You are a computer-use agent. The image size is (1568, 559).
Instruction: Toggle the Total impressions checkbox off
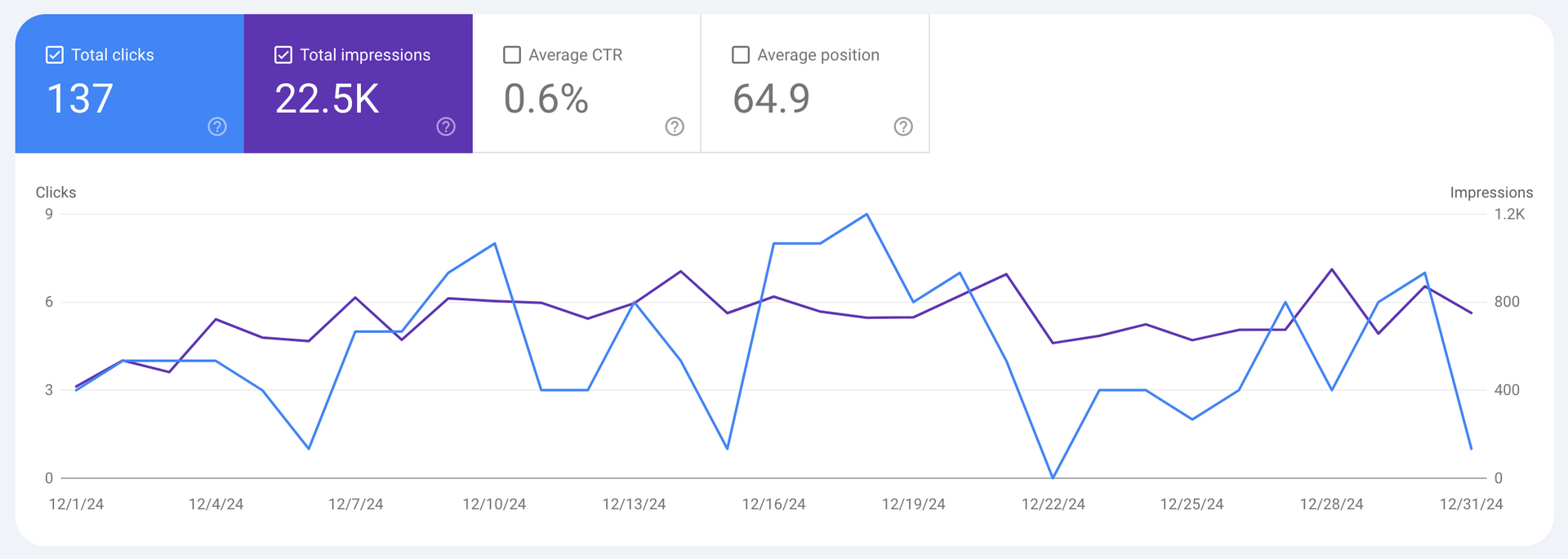point(283,55)
